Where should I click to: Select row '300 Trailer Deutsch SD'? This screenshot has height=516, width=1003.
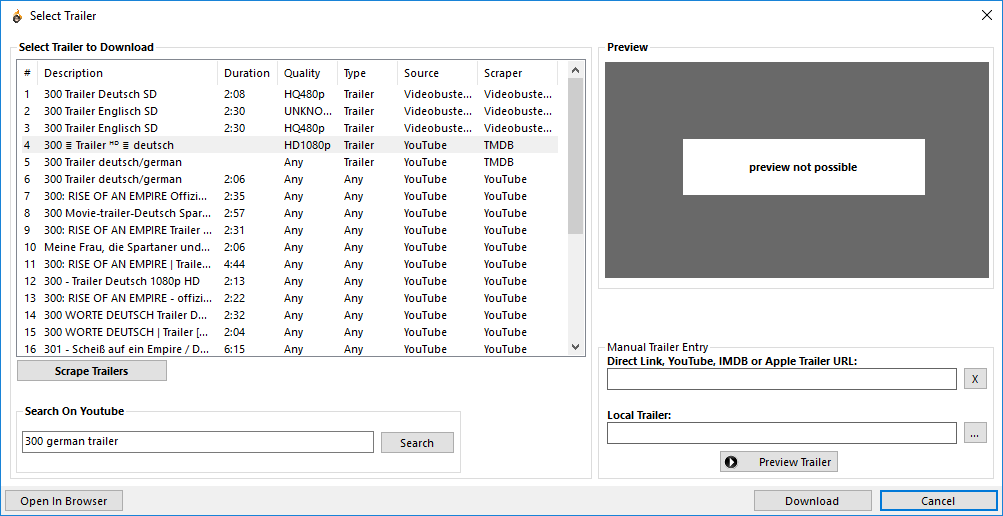(x=289, y=94)
